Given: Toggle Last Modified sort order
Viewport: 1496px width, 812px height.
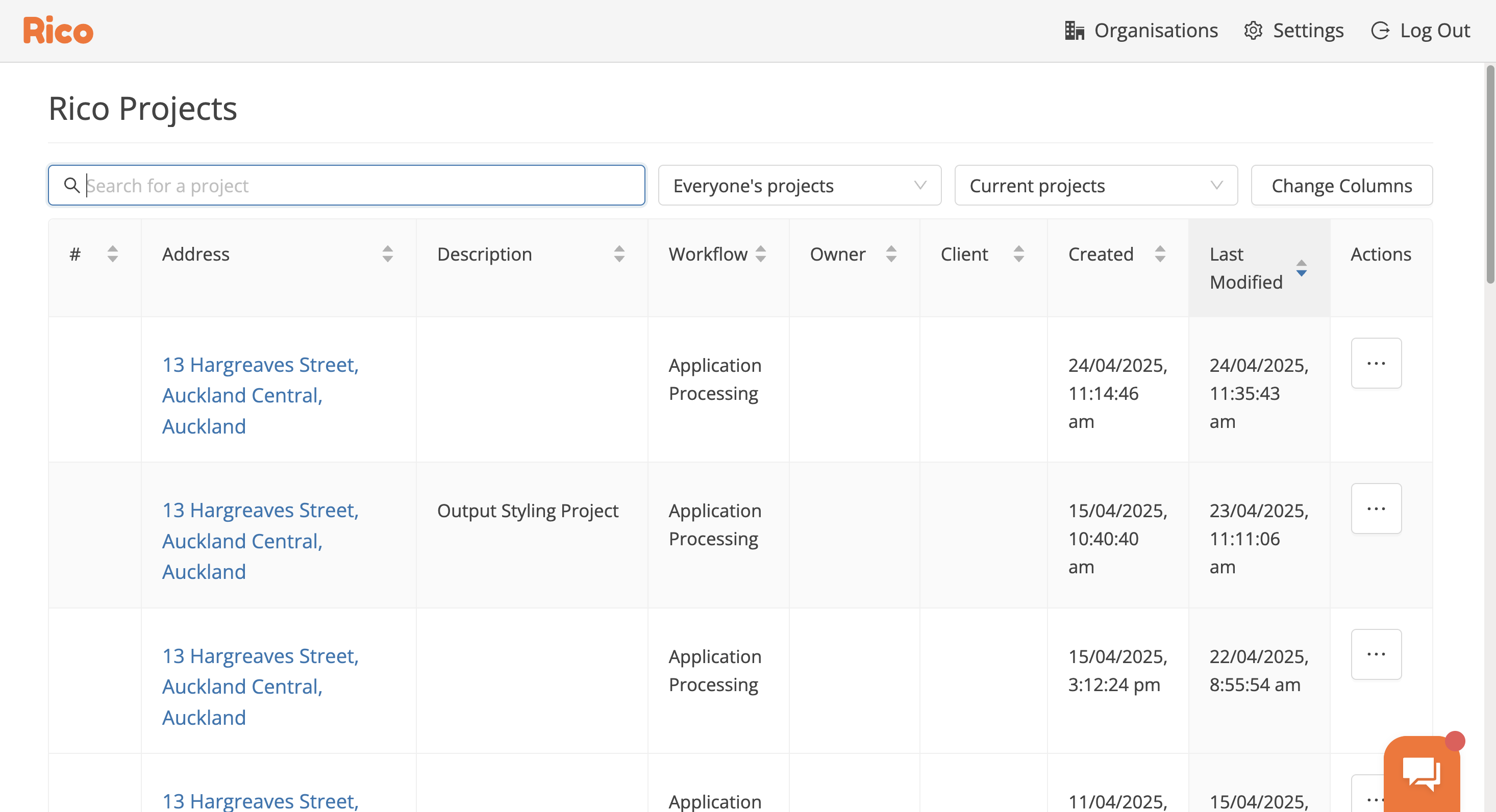Looking at the screenshot, I should pyautogui.click(x=1302, y=268).
